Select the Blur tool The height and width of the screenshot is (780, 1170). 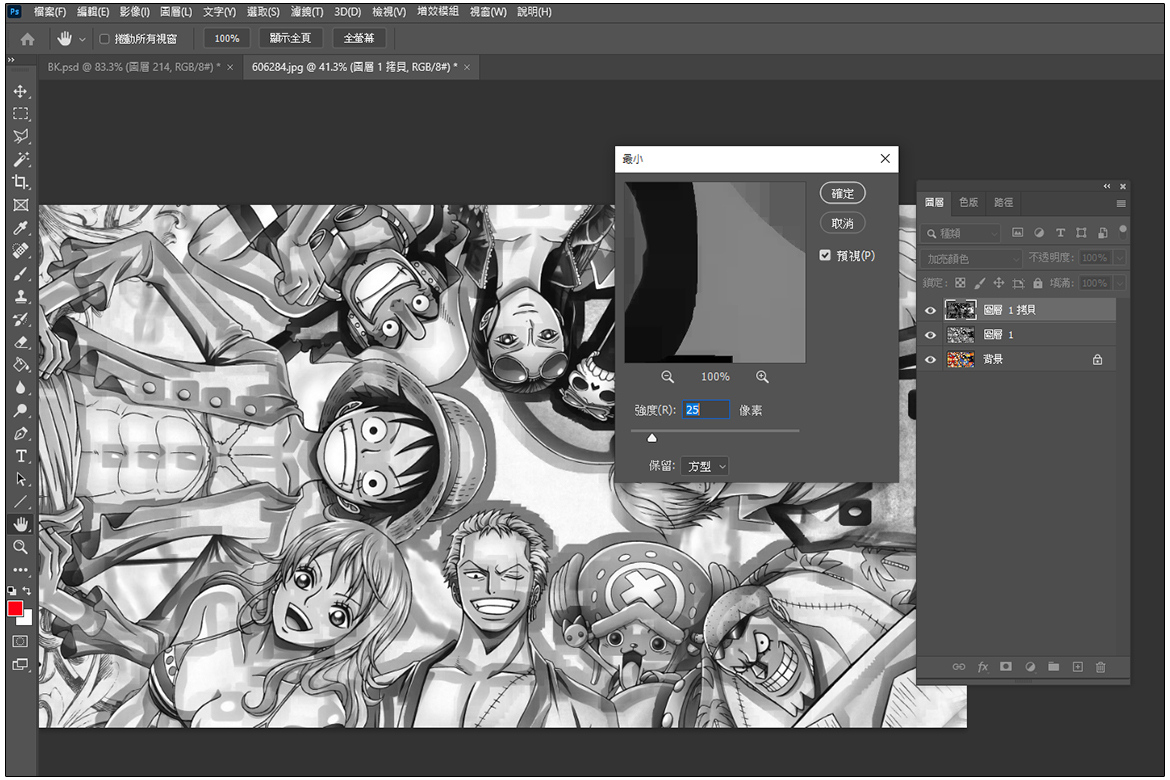tap(20, 388)
